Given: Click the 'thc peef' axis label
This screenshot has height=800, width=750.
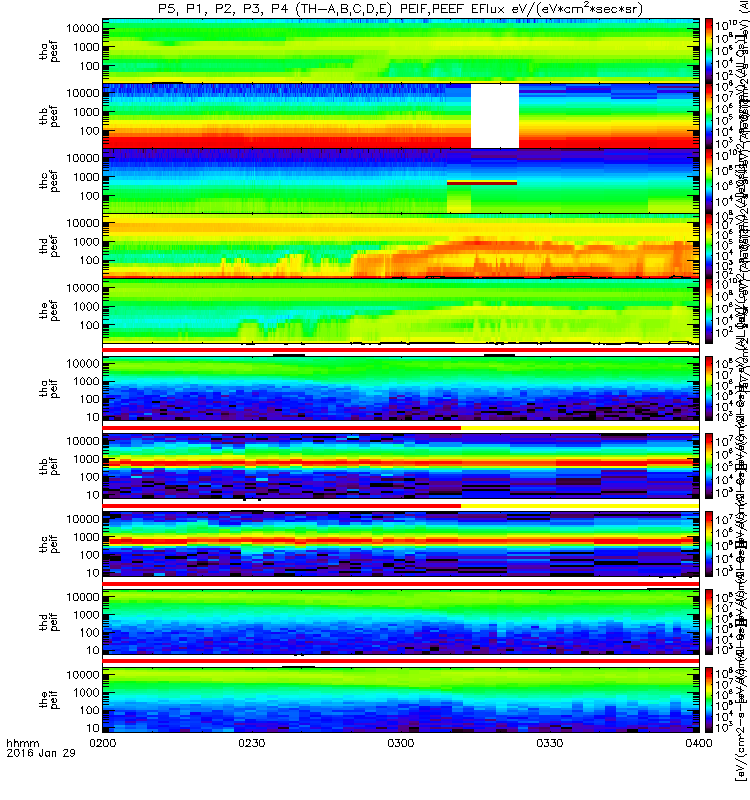Looking at the screenshot, I should coord(49,181).
